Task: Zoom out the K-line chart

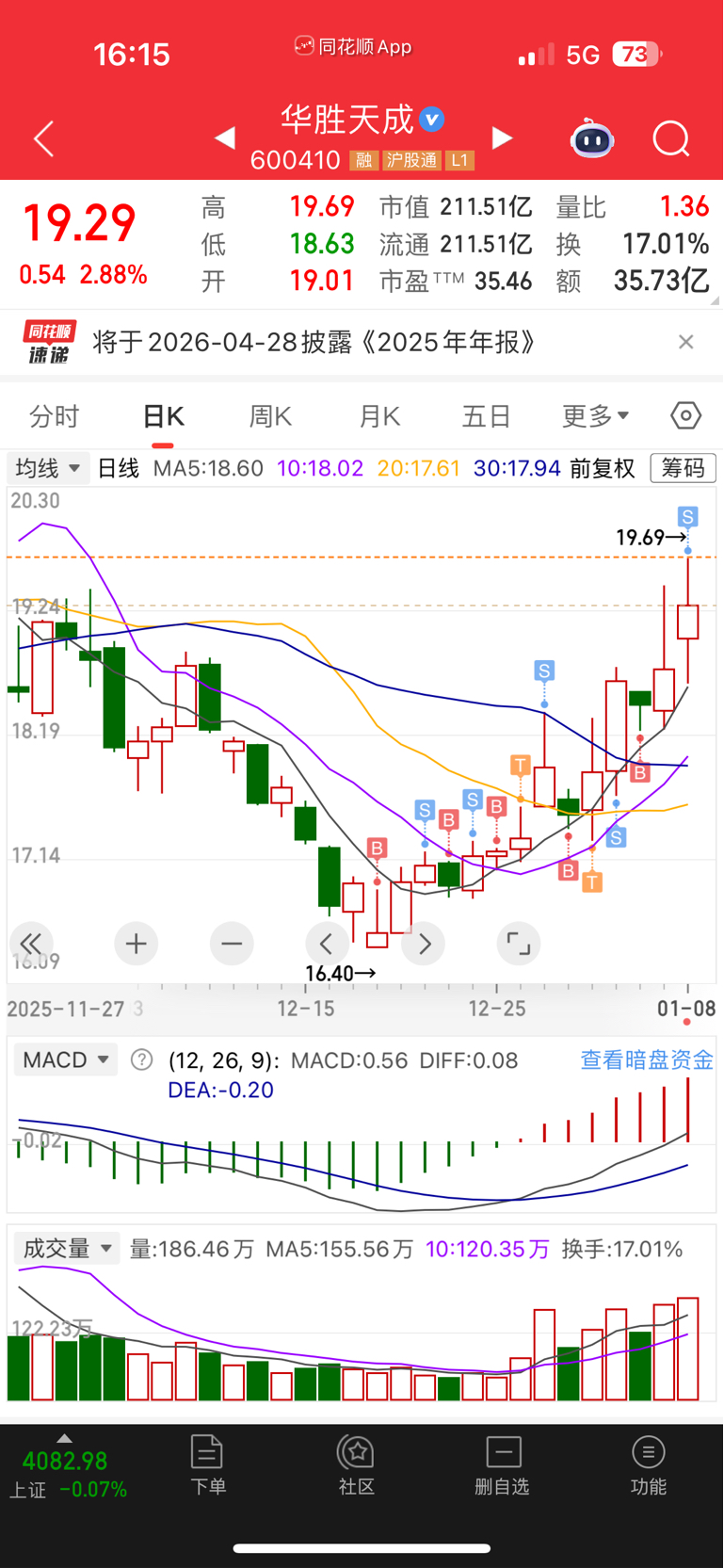Action: click(x=232, y=944)
